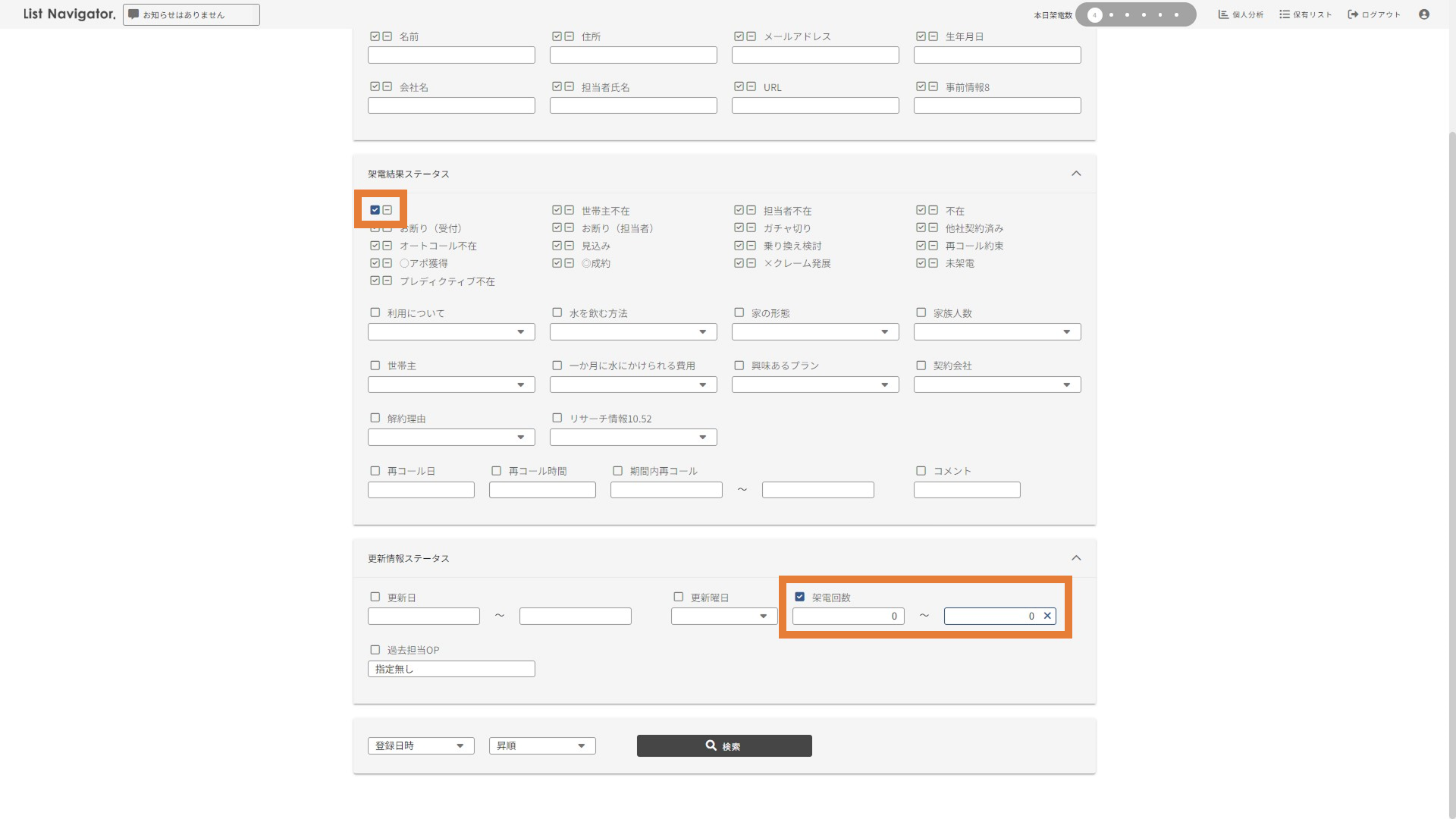Open the 登録日時 sort field dropdown
This screenshot has height=819, width=1456.
[x=421, y=745]
